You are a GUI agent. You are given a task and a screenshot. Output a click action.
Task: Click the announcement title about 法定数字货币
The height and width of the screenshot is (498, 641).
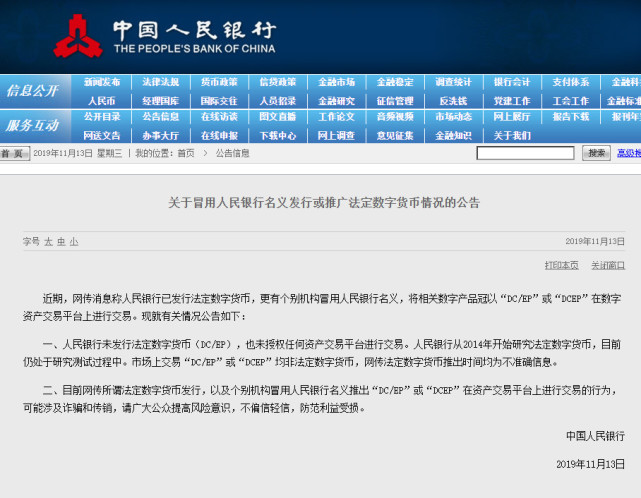tap(324, 203)
